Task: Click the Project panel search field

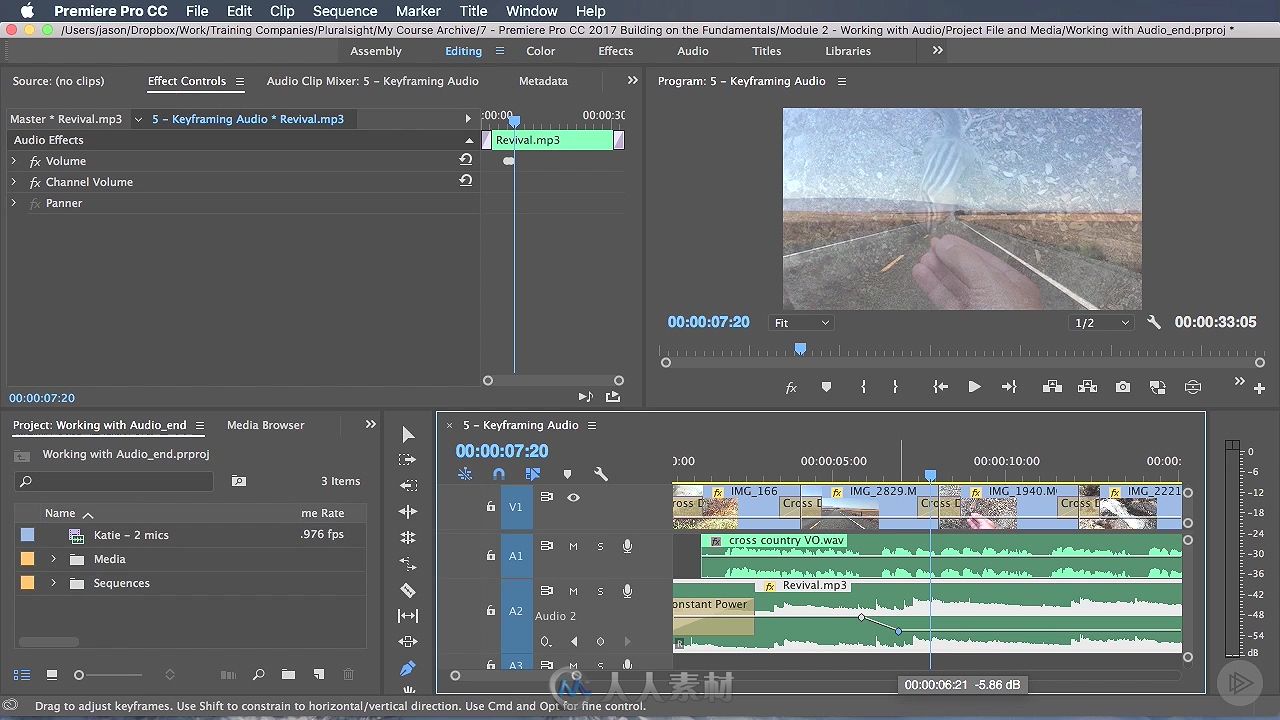Action: pos(114,481)
